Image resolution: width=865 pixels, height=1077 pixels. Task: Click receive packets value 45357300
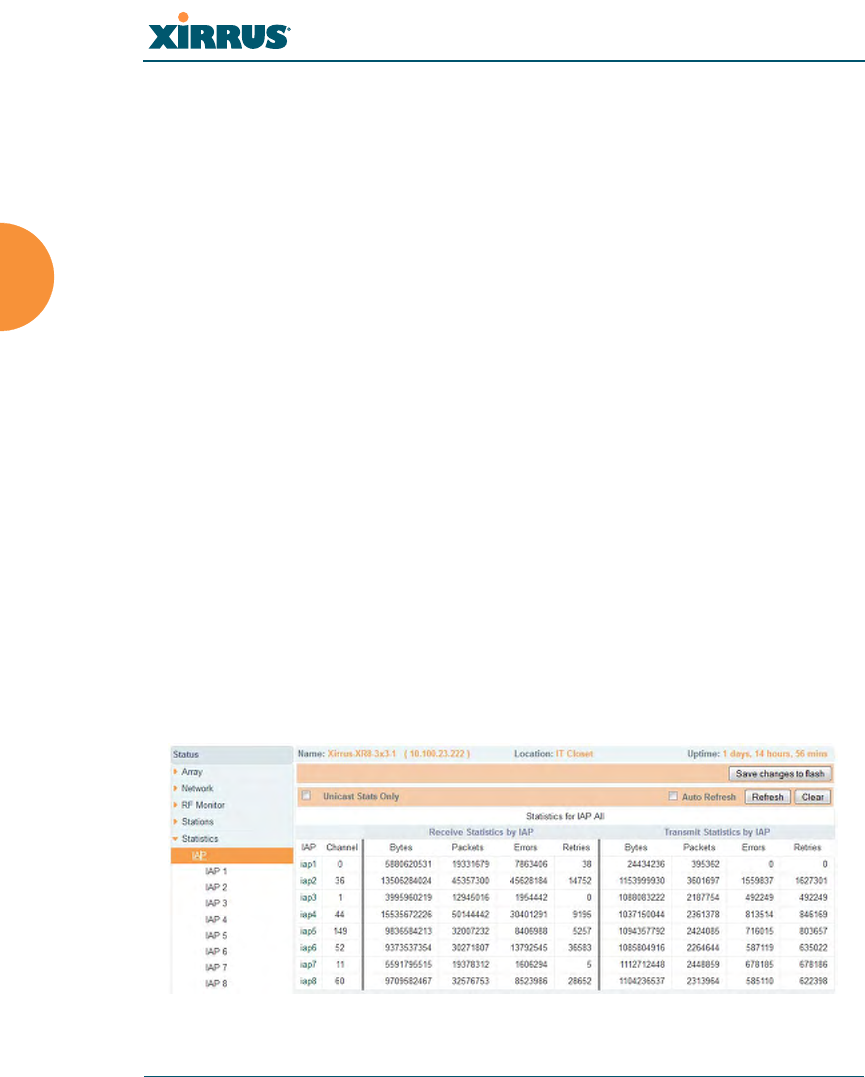pyautogui.click(x=471, y=881)
